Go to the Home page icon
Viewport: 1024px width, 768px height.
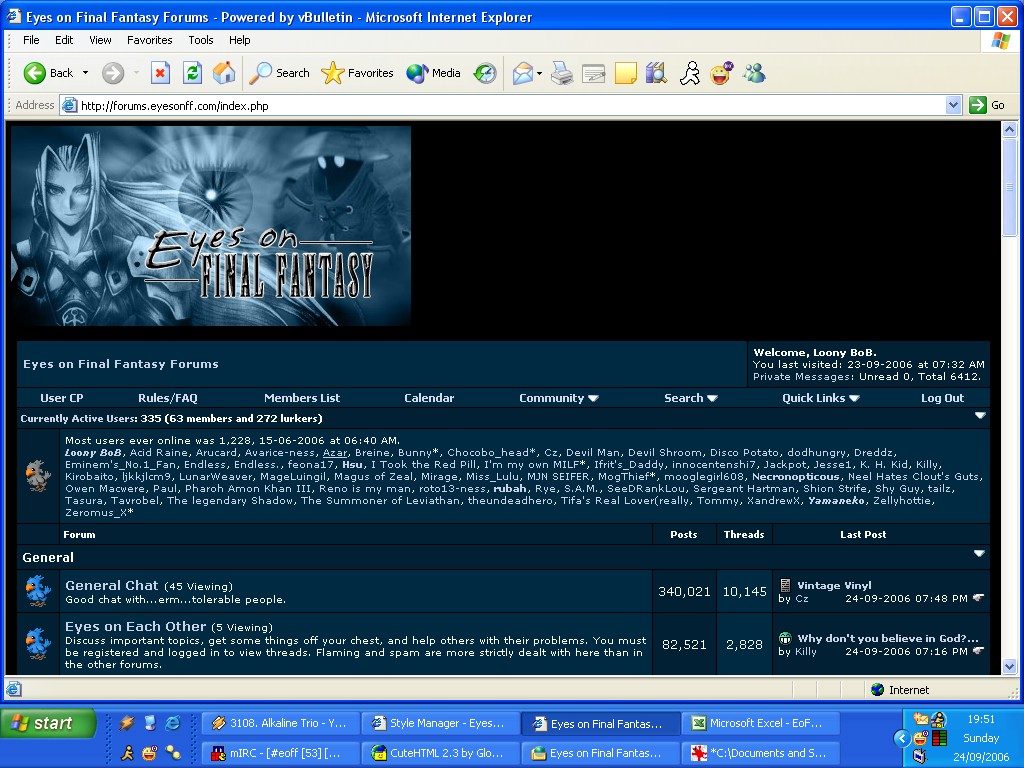[224, 73]
